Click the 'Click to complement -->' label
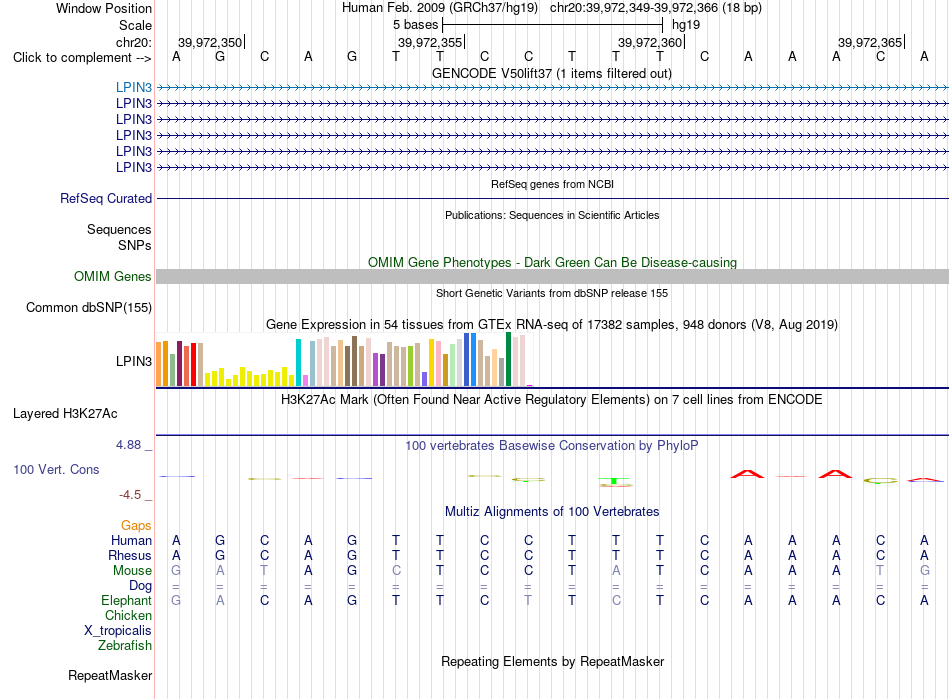950x699 pixels. 82,58
